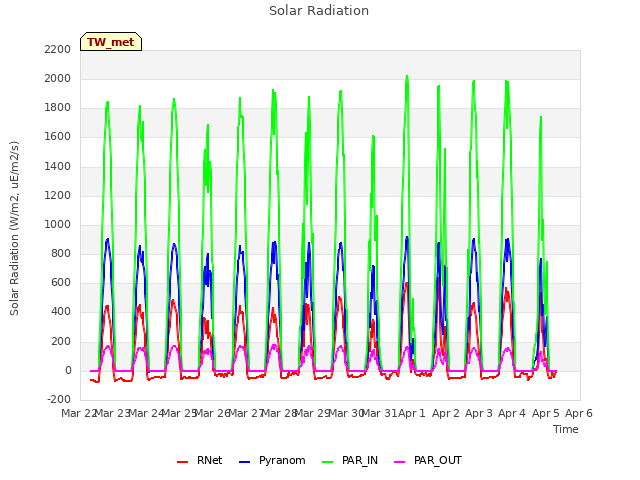Click the 2000 y-axis tick label

[x=58, y=78]
